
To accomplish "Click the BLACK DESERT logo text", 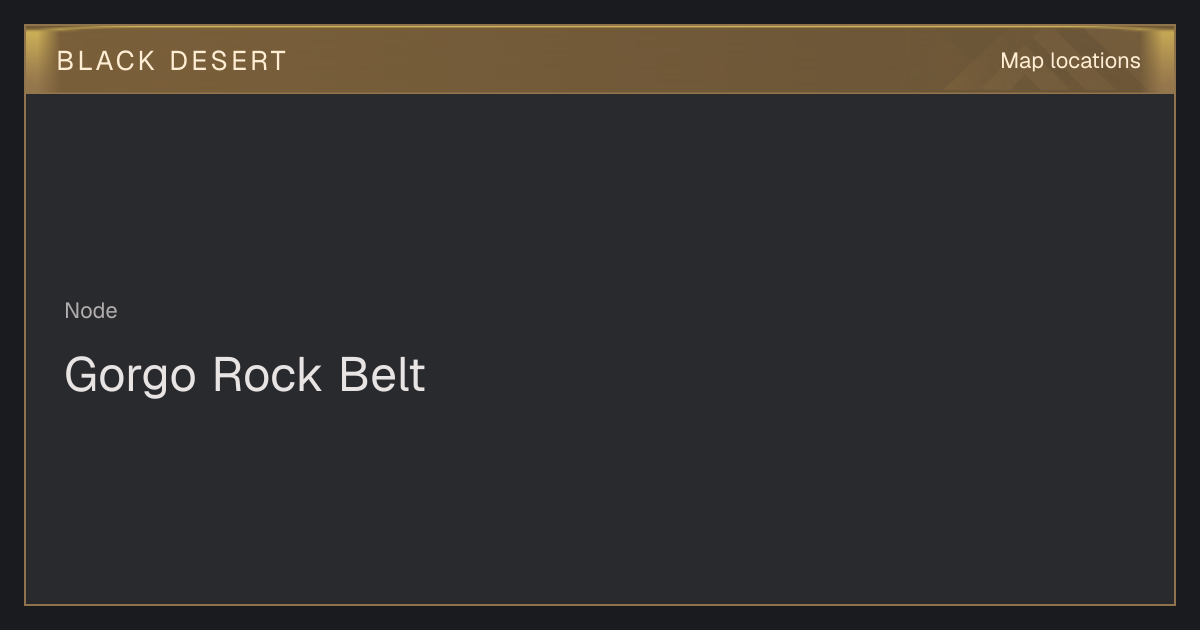I will point(172,61).
